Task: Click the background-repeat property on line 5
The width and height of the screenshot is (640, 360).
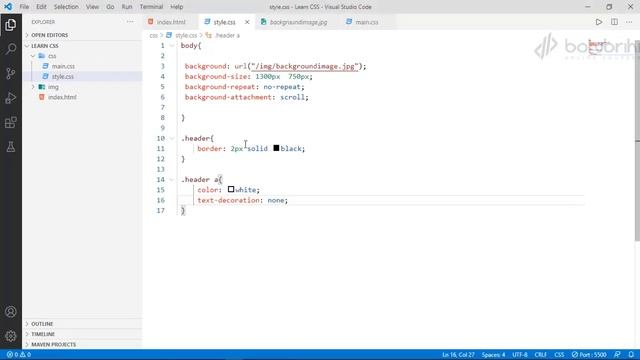Action: (x=220, y=87)
